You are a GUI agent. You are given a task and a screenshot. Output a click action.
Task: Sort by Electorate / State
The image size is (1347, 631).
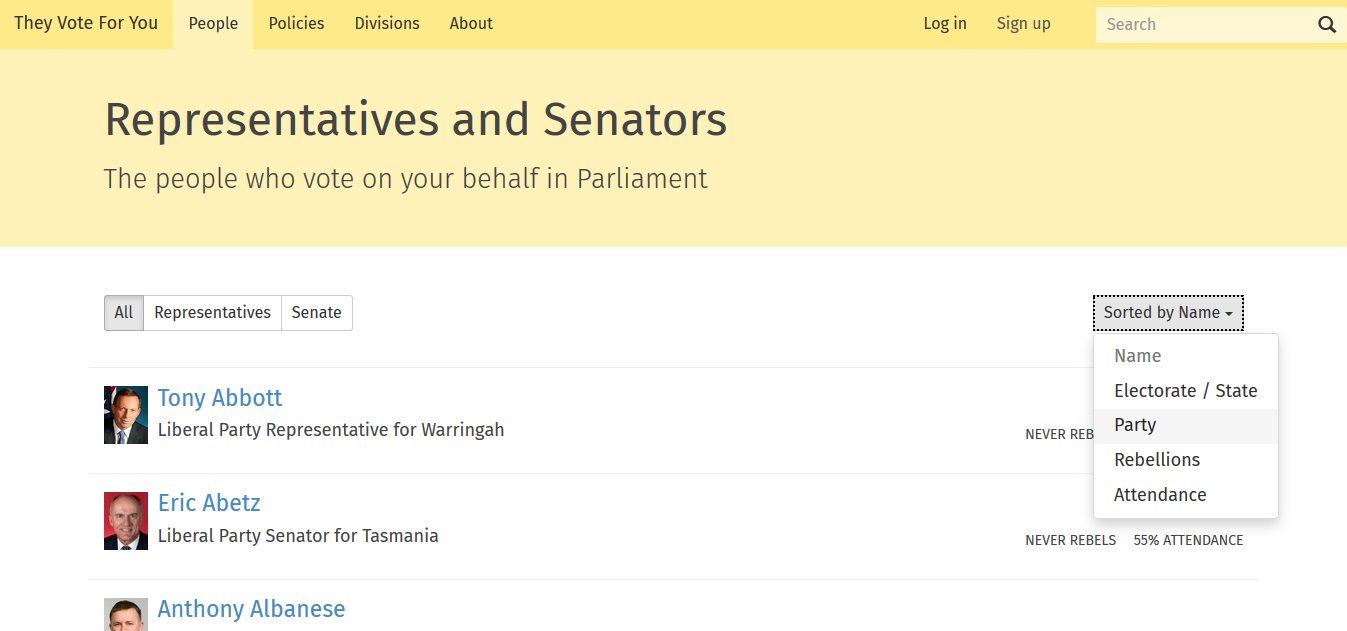coord(1186,391)
